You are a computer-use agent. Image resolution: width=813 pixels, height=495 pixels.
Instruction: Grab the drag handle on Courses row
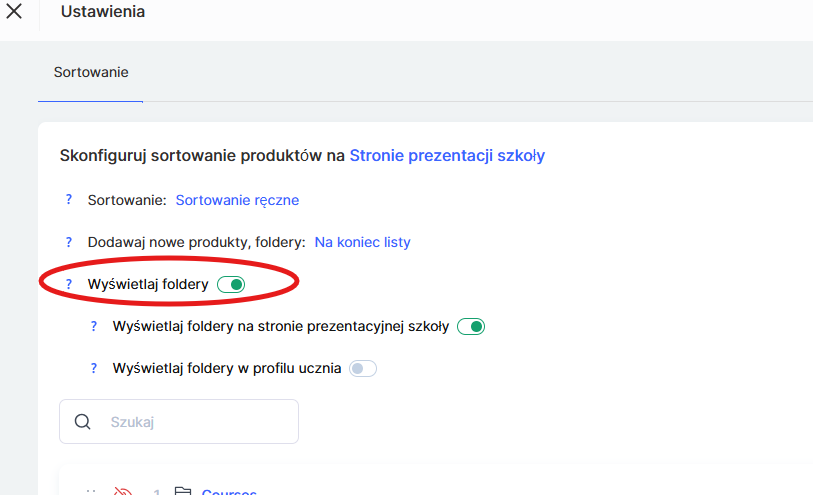click(91, 492)
